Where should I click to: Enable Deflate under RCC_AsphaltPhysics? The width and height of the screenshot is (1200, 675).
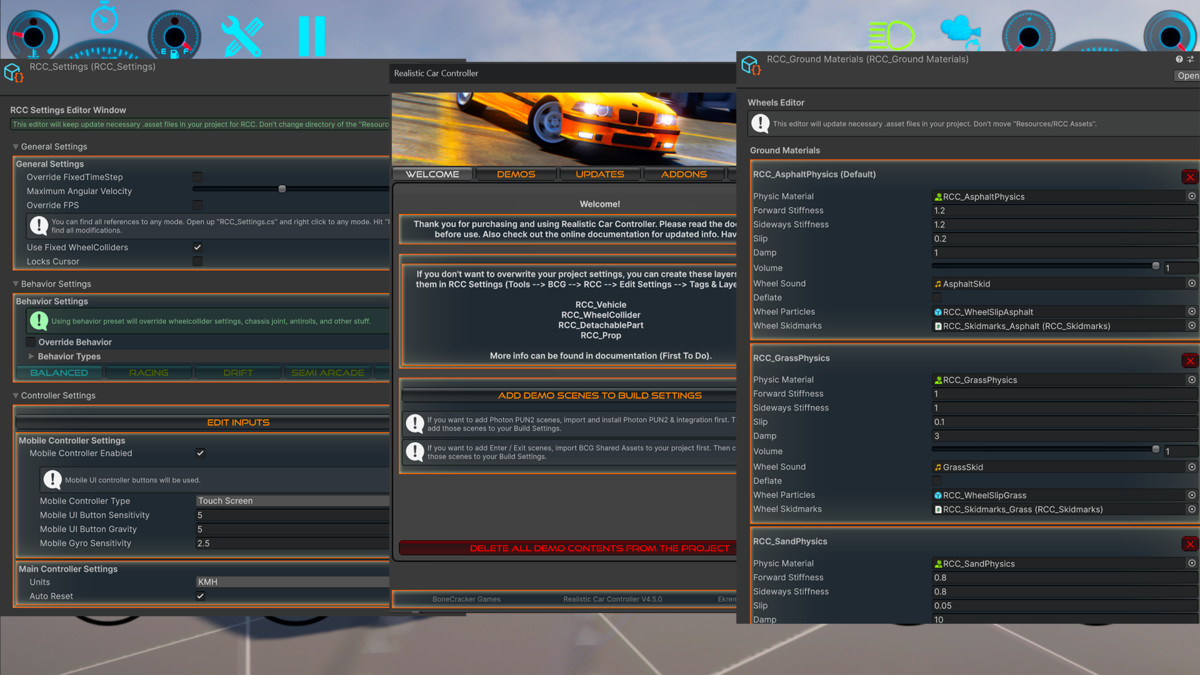[x=937, y=298]
